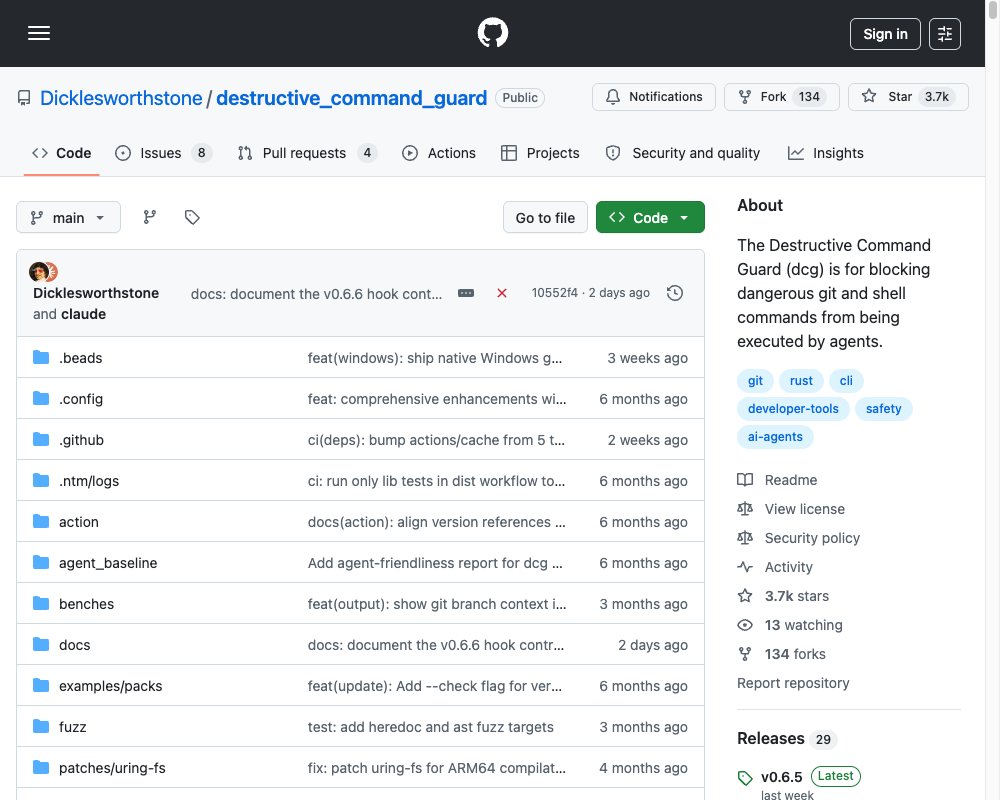Open the Dicklesworthstone avatar
Viewport: 1000px width, 800px height.
[x=38, y=272]
